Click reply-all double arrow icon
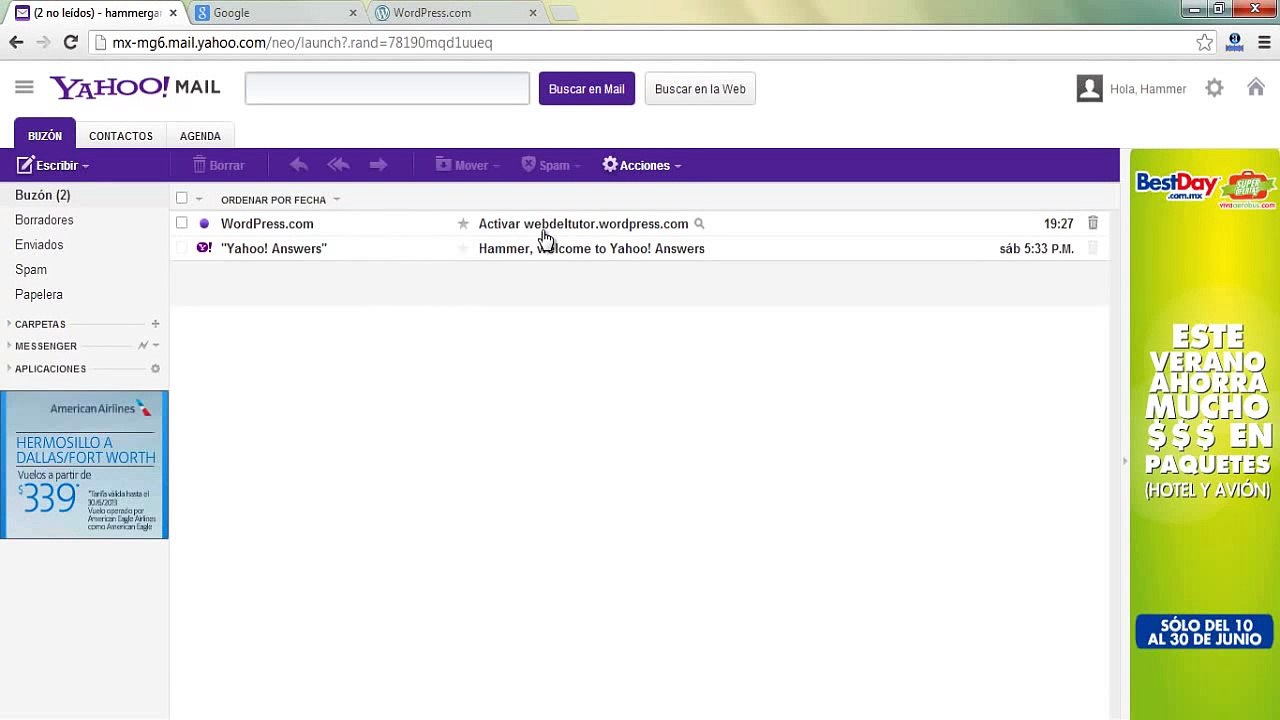The image size is (1280, 720). [338, 165]
